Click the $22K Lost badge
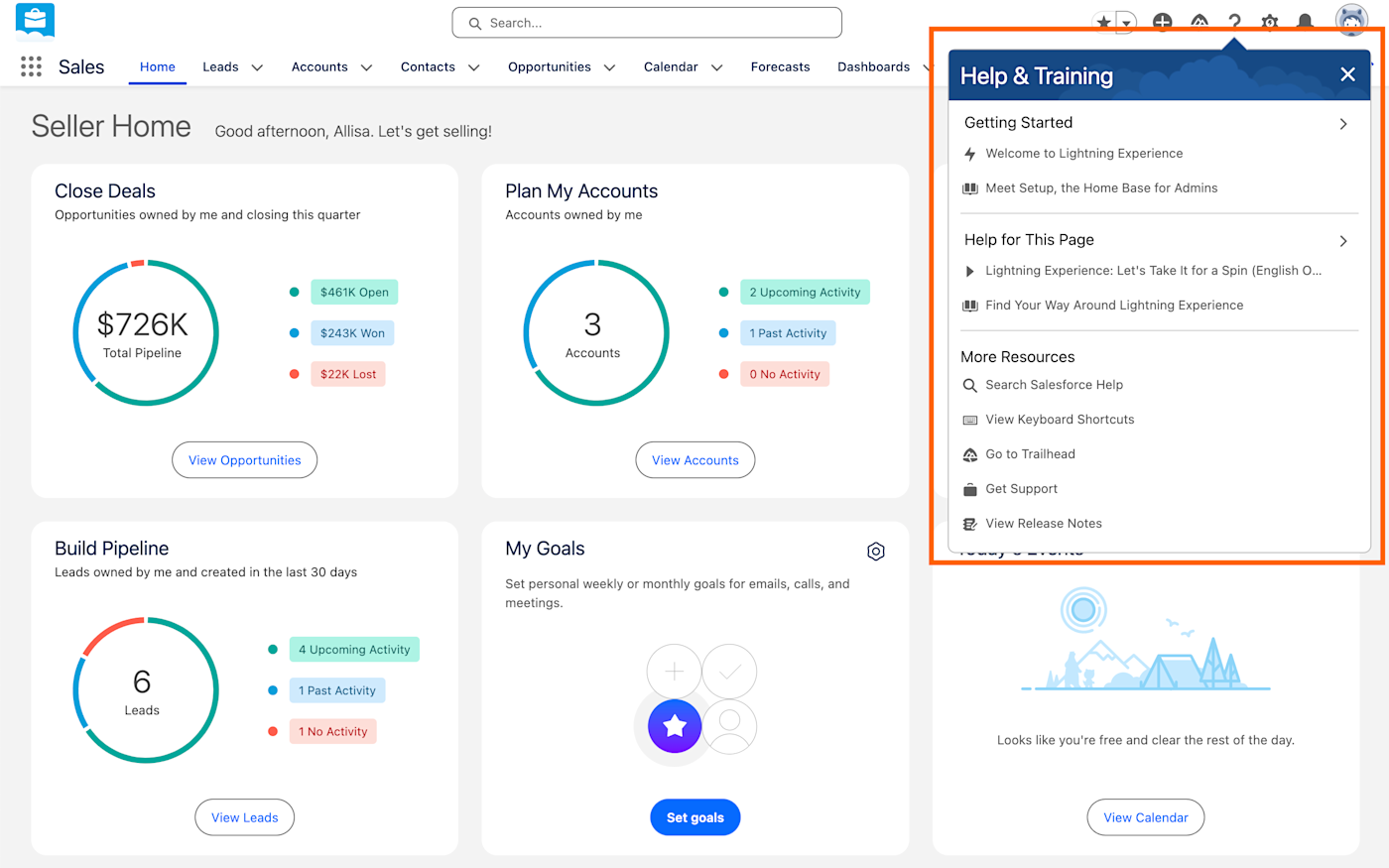 (348, 374)
